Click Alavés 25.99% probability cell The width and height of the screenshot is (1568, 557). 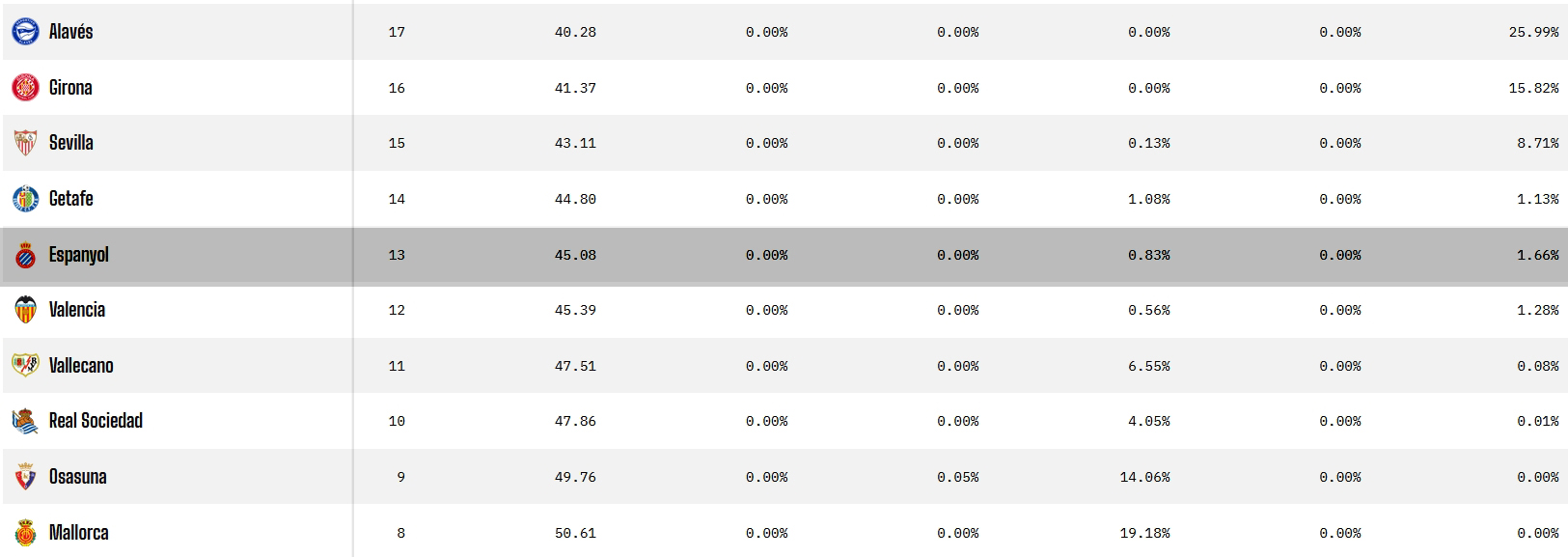tap(1533, 33)
